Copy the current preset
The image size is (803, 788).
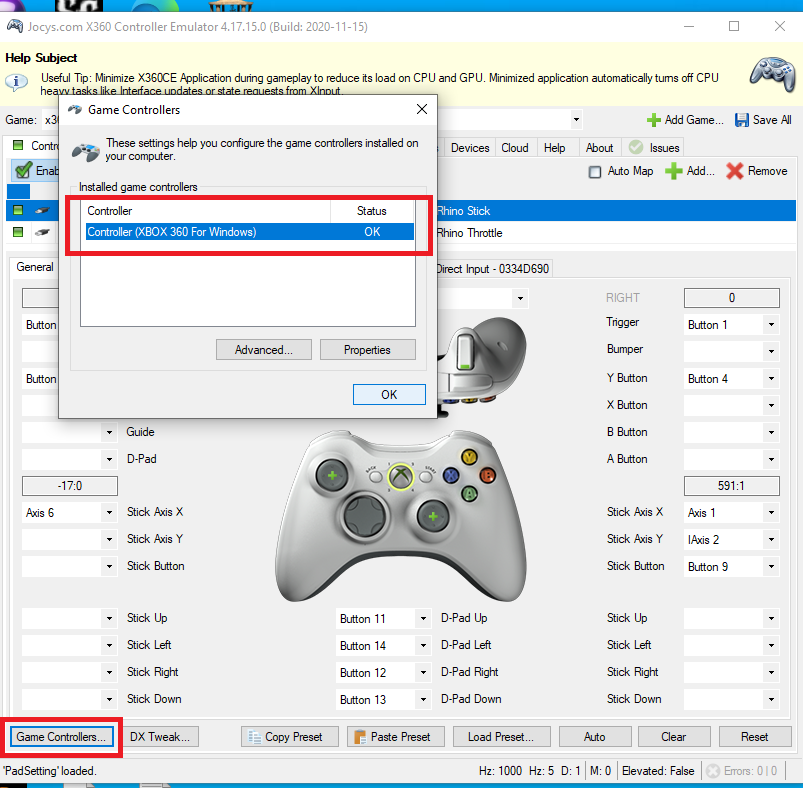[x=290, y=737]
